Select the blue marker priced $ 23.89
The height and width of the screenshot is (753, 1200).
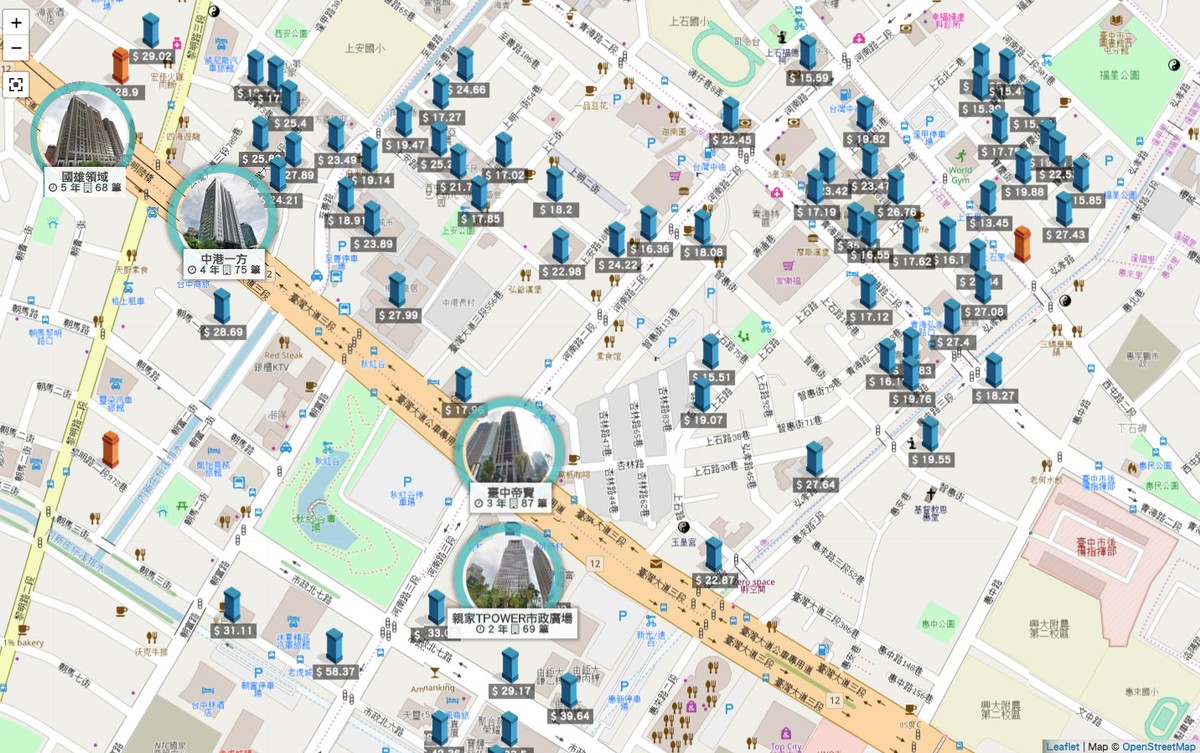click(371, 218)
